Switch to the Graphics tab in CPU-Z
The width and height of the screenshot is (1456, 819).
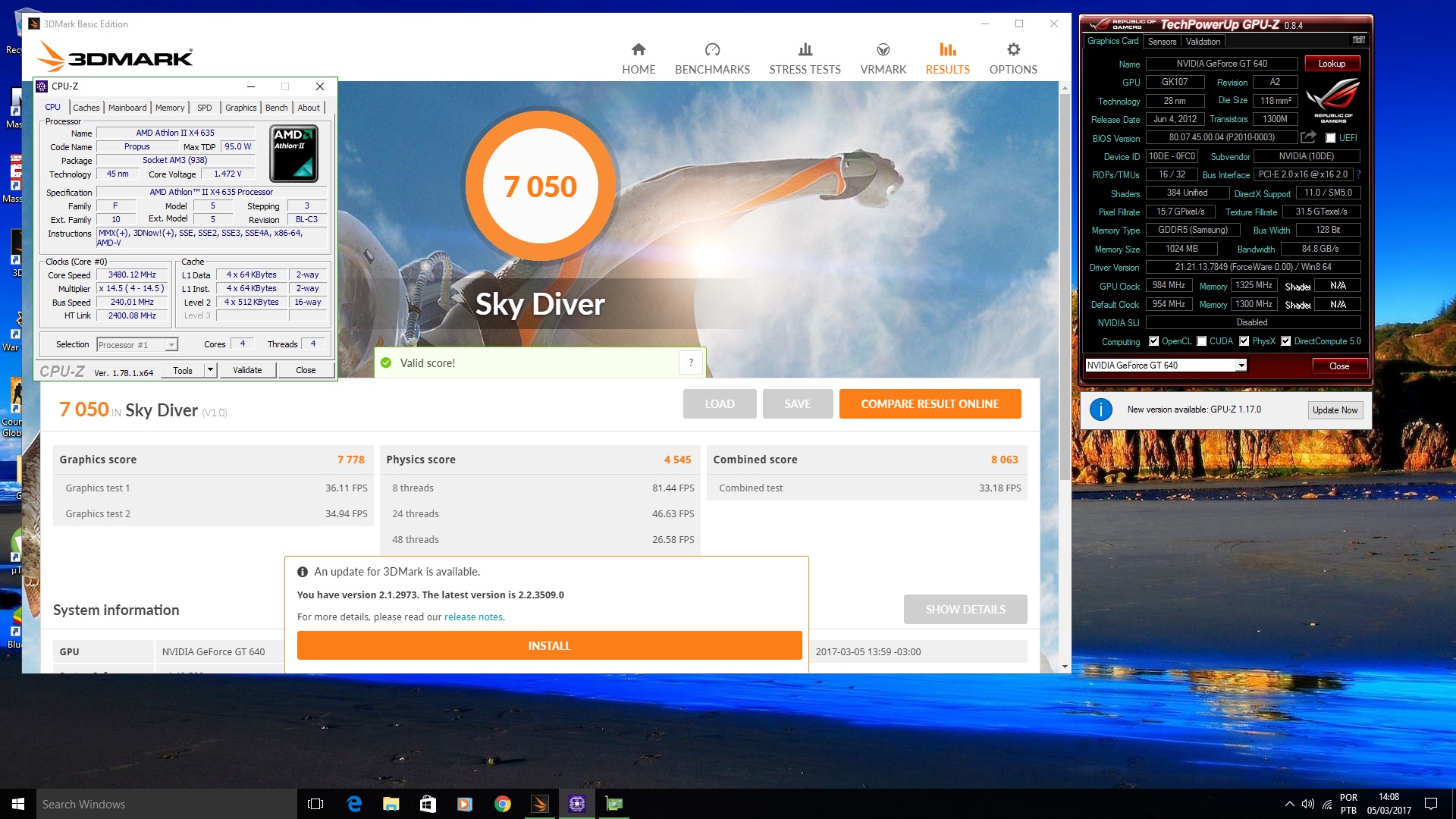pos(241,108)
